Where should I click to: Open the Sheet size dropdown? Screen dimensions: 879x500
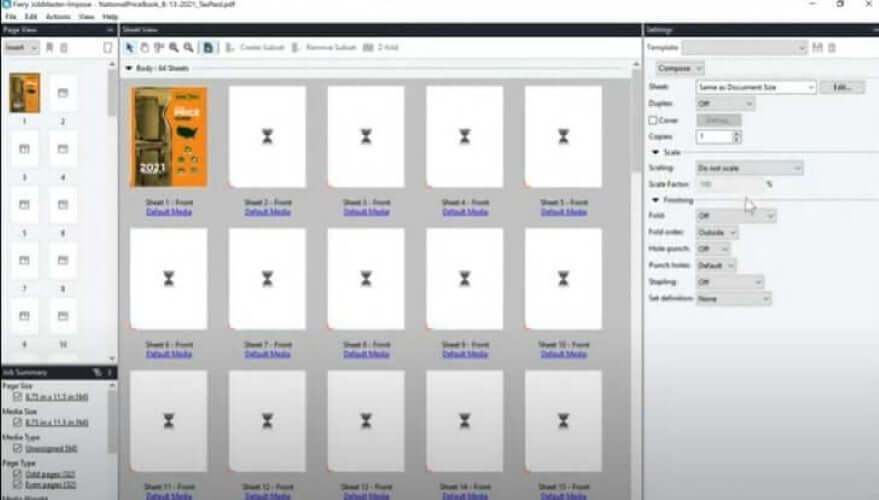[756, 87]
